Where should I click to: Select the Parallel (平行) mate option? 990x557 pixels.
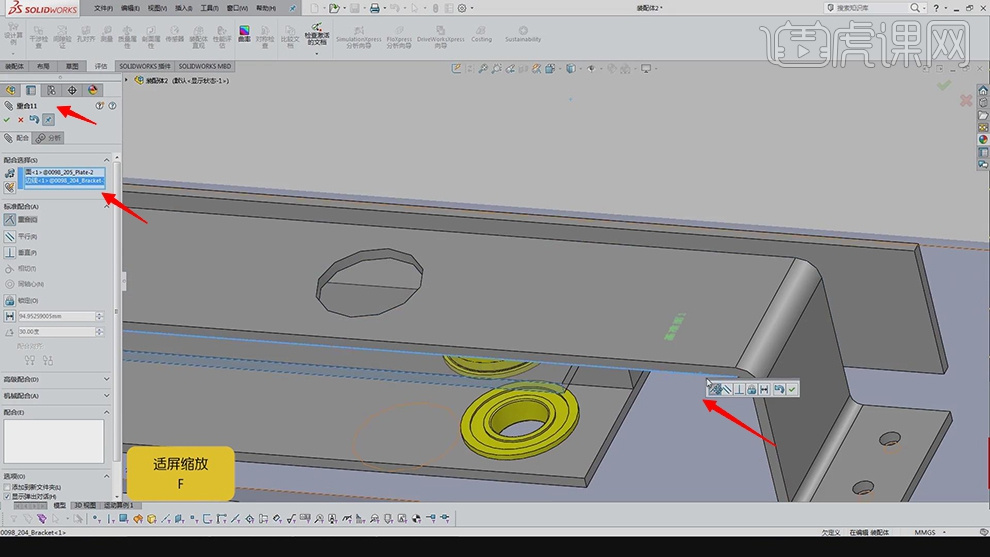click(x=10, y=236)
